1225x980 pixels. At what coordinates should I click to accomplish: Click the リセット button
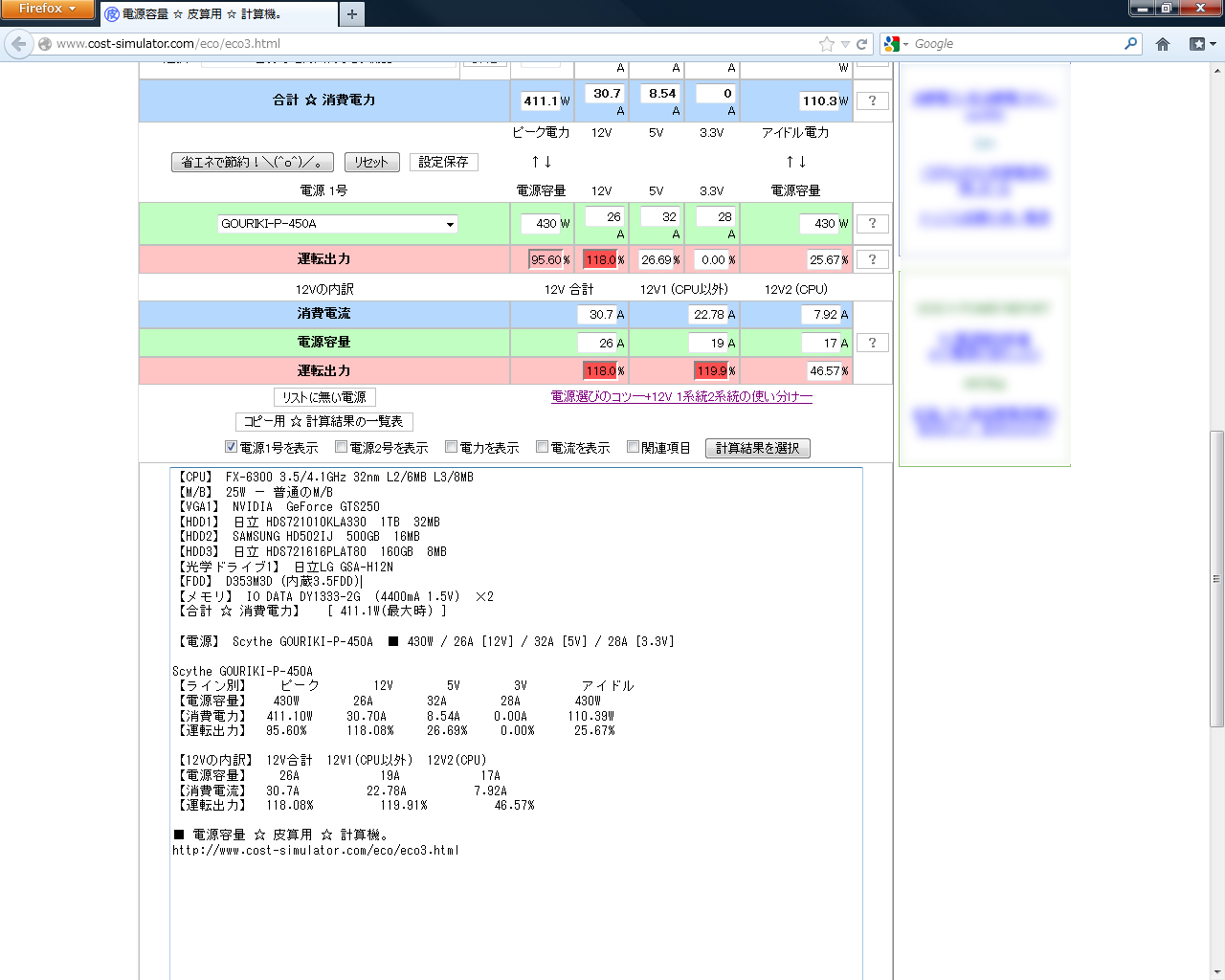(371, 162)
